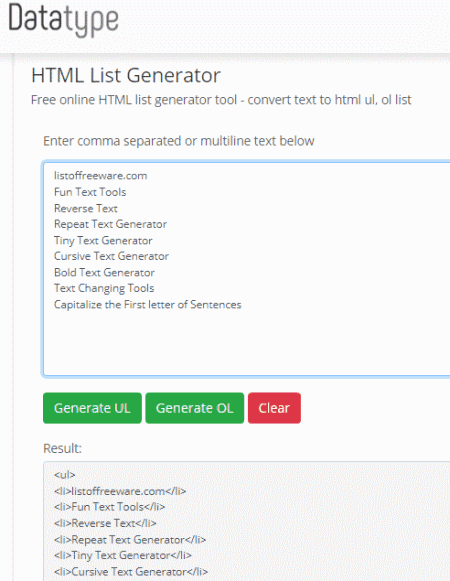
Task: Click the Bold Text Generator input line
Action: [104, 272]
